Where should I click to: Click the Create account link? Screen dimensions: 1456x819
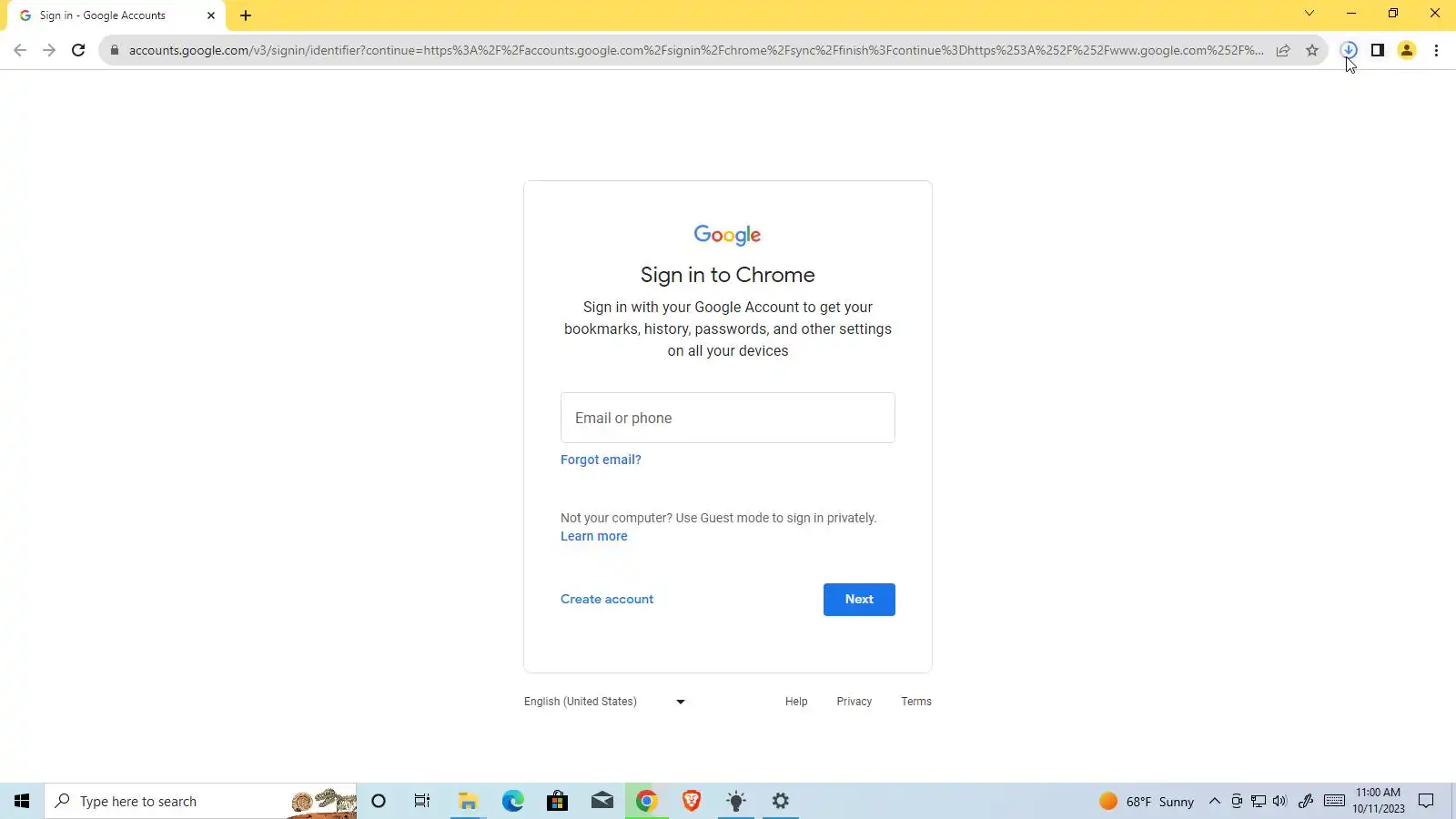coord(607,599)
